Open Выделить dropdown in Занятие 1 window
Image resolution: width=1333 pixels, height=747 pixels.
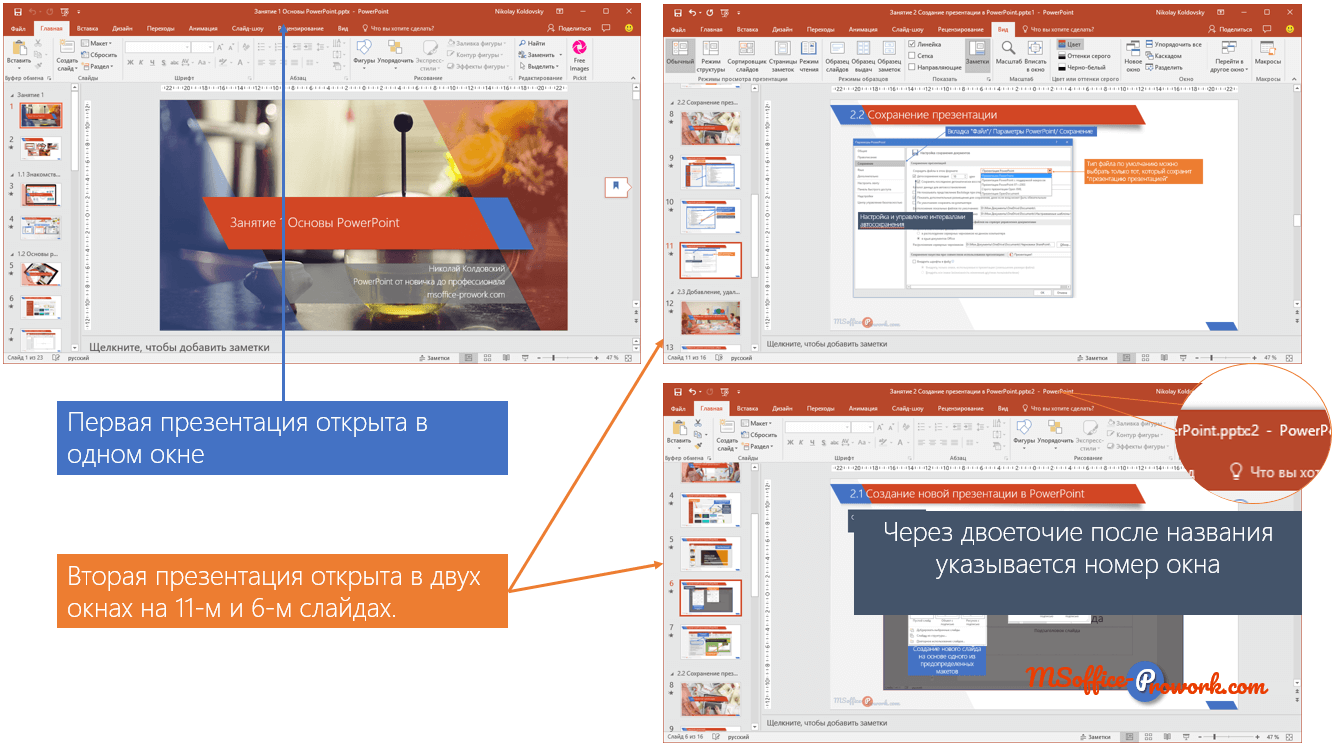pyautogui.click(x=539, y=66)
